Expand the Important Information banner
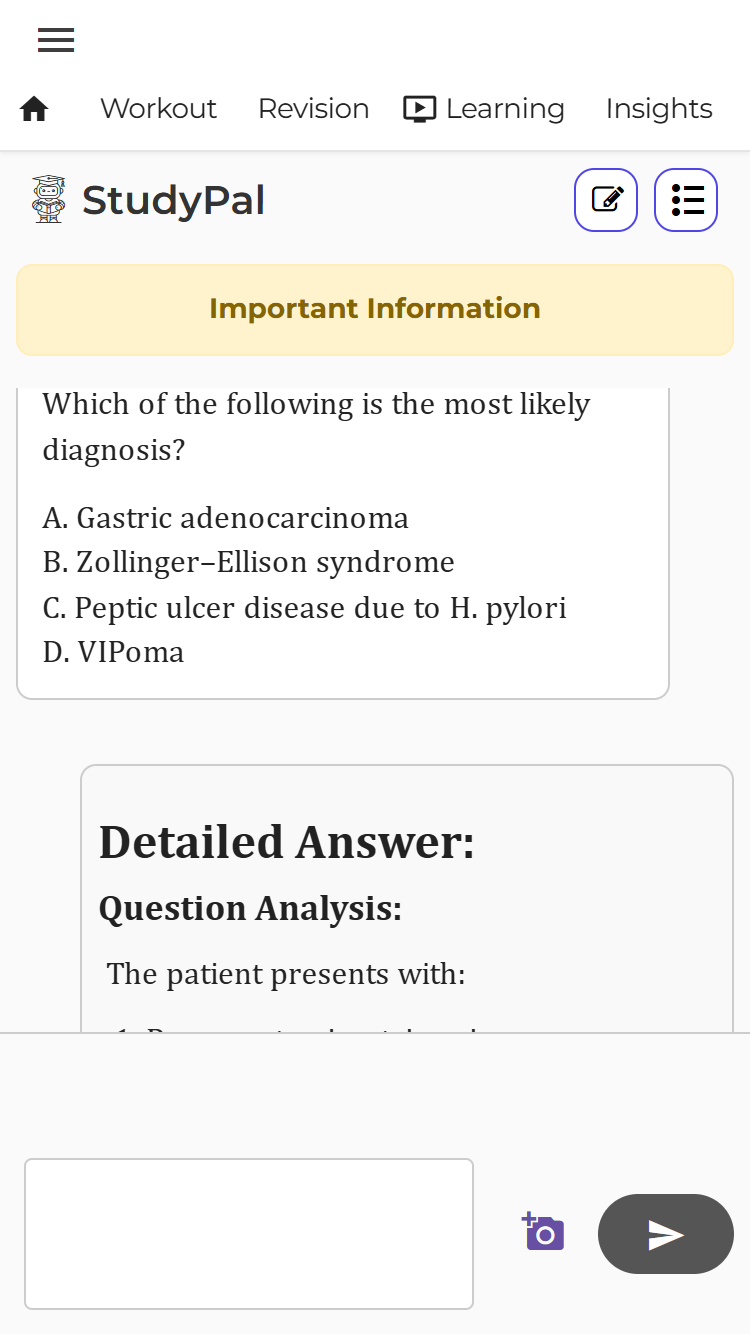The height and width of the screenshot is (1334, 750). click(375, 309)
